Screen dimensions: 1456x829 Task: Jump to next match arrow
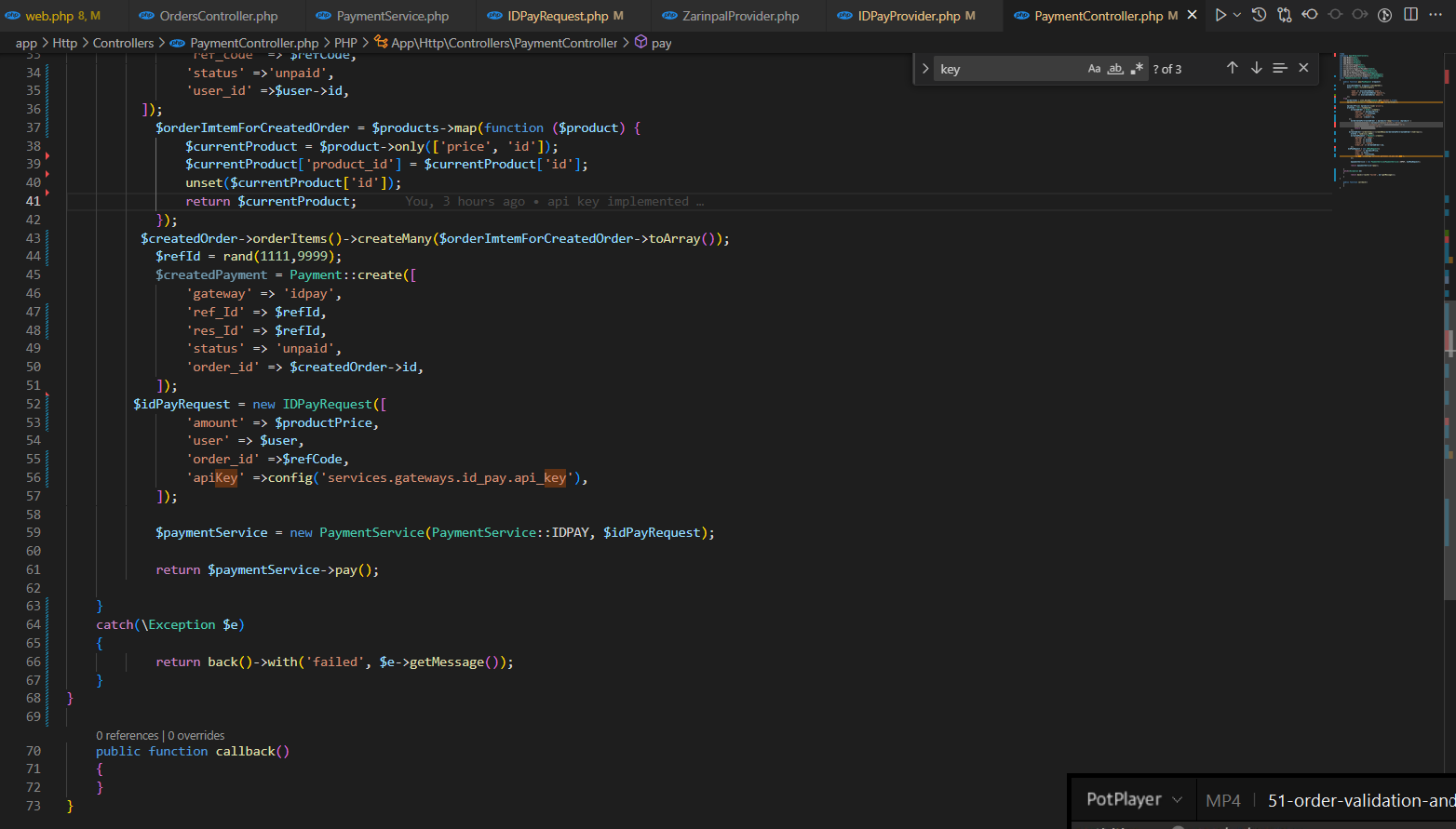[1256, 68]
